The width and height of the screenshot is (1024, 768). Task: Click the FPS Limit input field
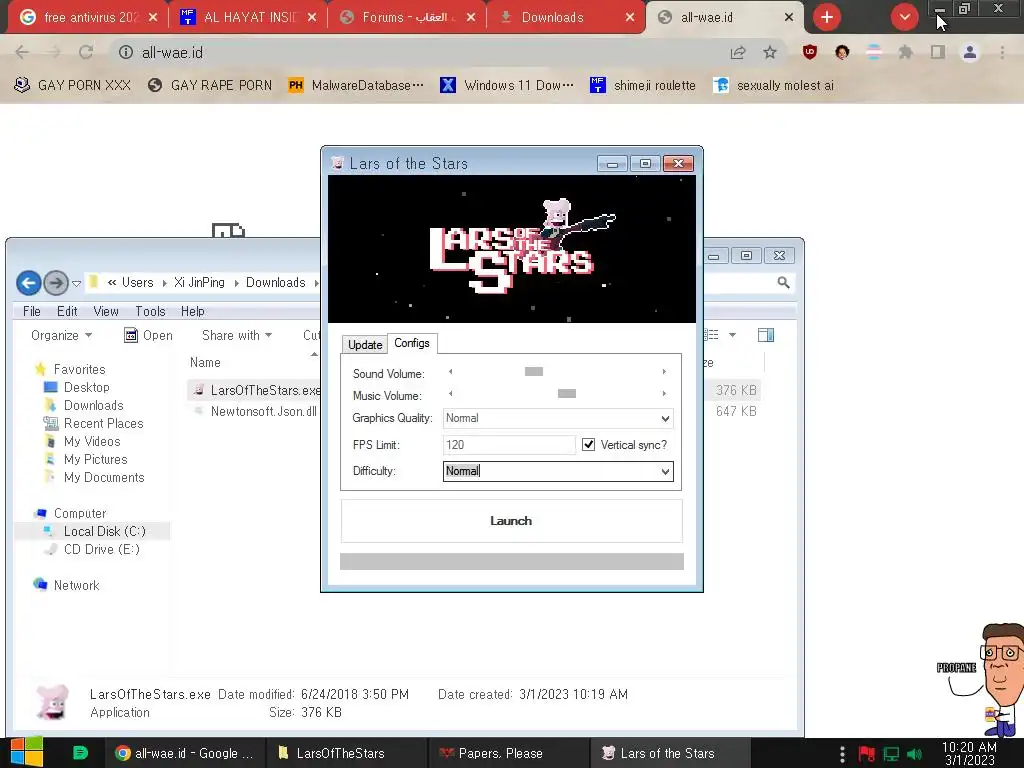(509, 445)
